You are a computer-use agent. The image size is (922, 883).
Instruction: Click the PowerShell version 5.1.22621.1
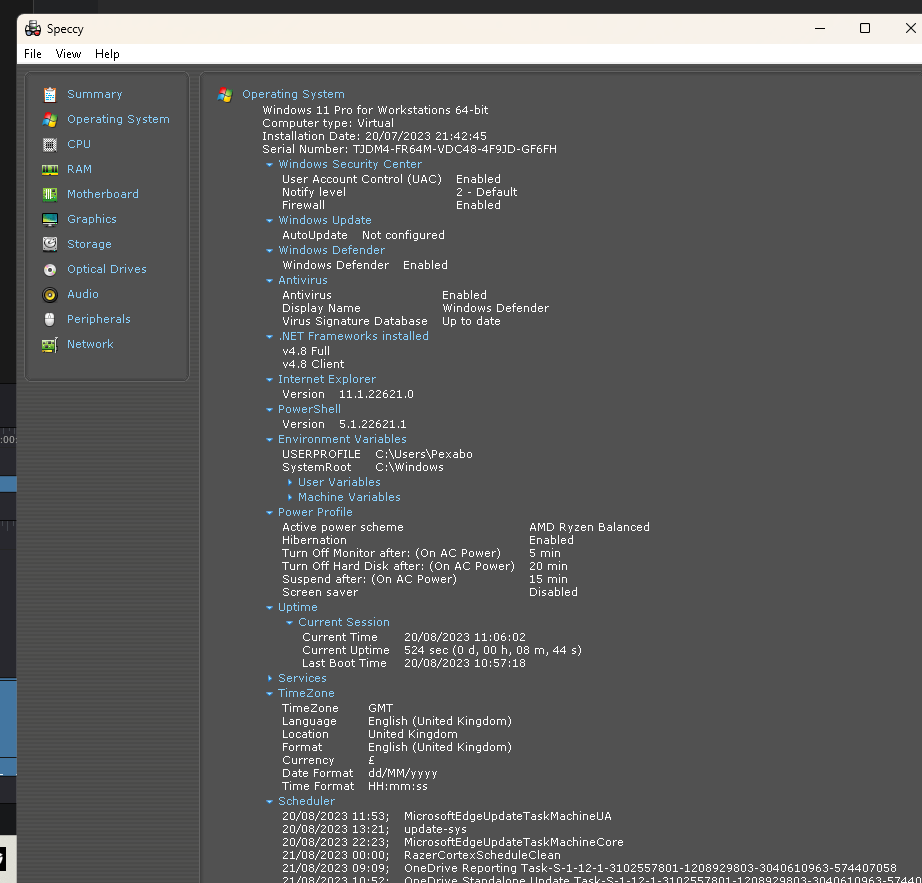[372, 424]
